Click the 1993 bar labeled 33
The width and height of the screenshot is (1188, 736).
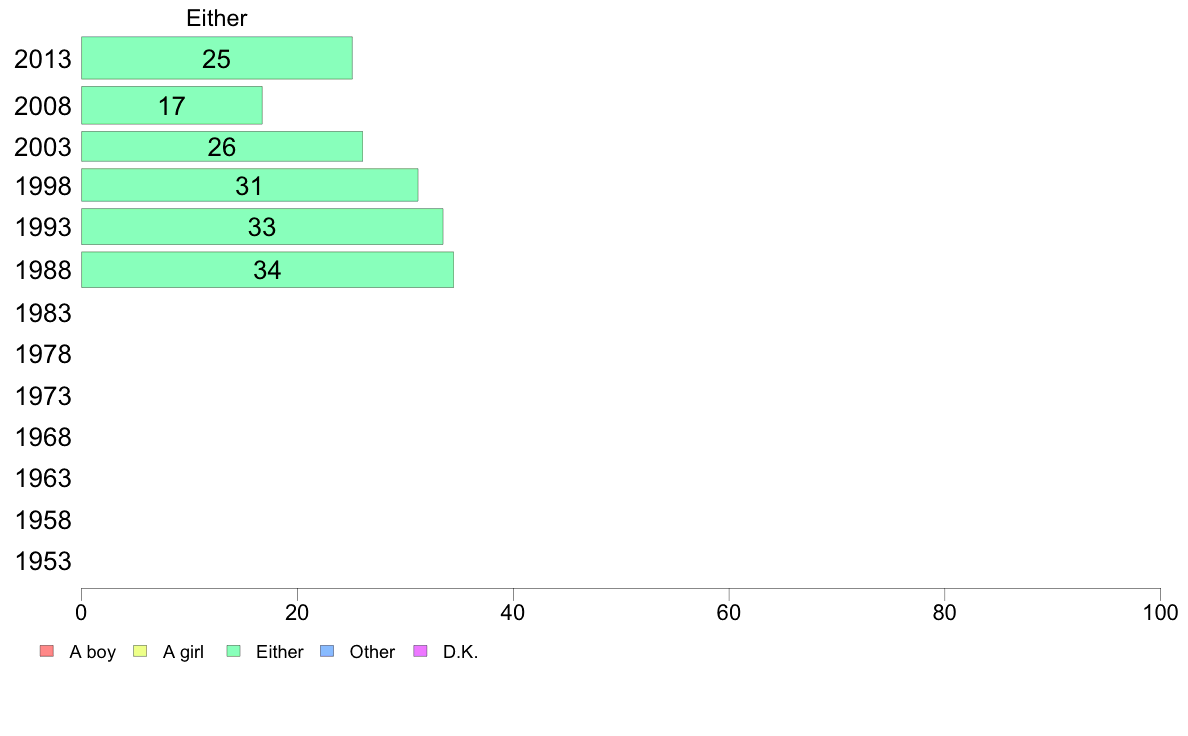click(261, 227)
